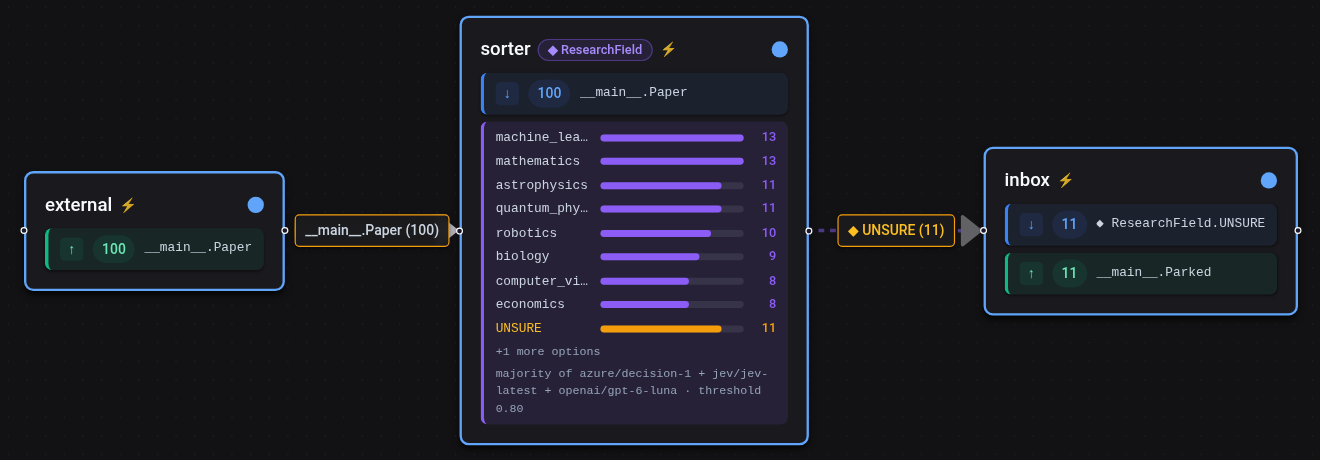The width and height of the screenshot is (1320, 460).
Task: Click the robotics progress bar
Action: tap(672, 233)
